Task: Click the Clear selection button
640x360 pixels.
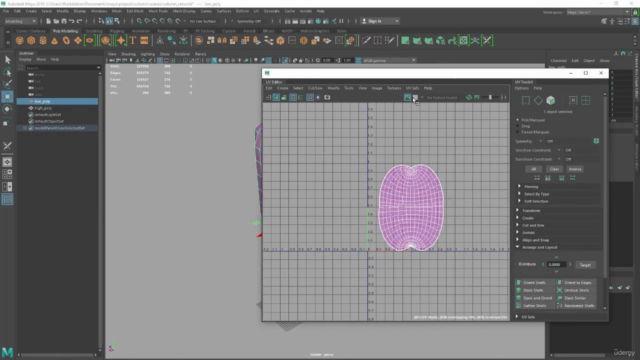Action: (554, 169)
